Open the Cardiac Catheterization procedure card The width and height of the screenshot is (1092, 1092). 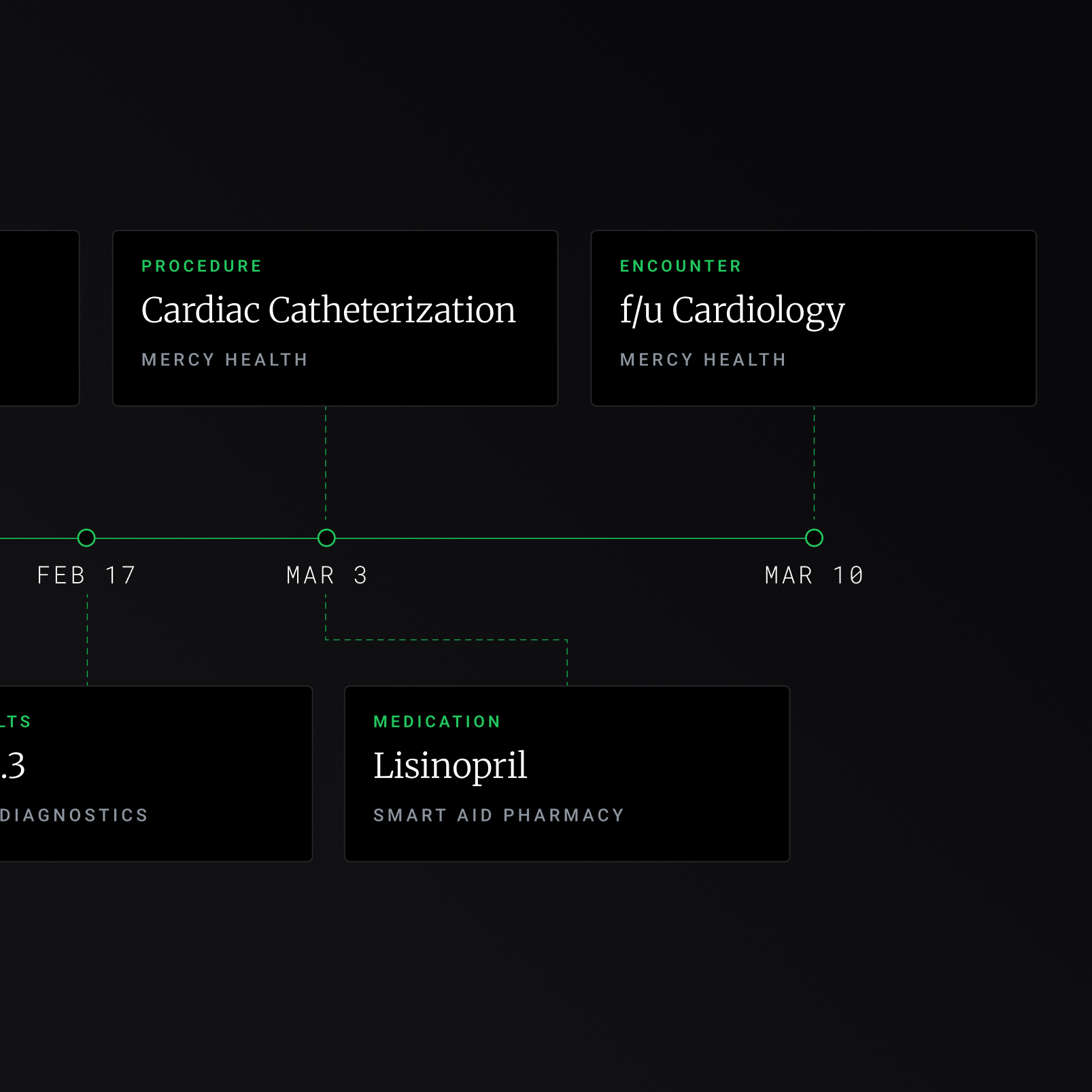tap(335, 318)
